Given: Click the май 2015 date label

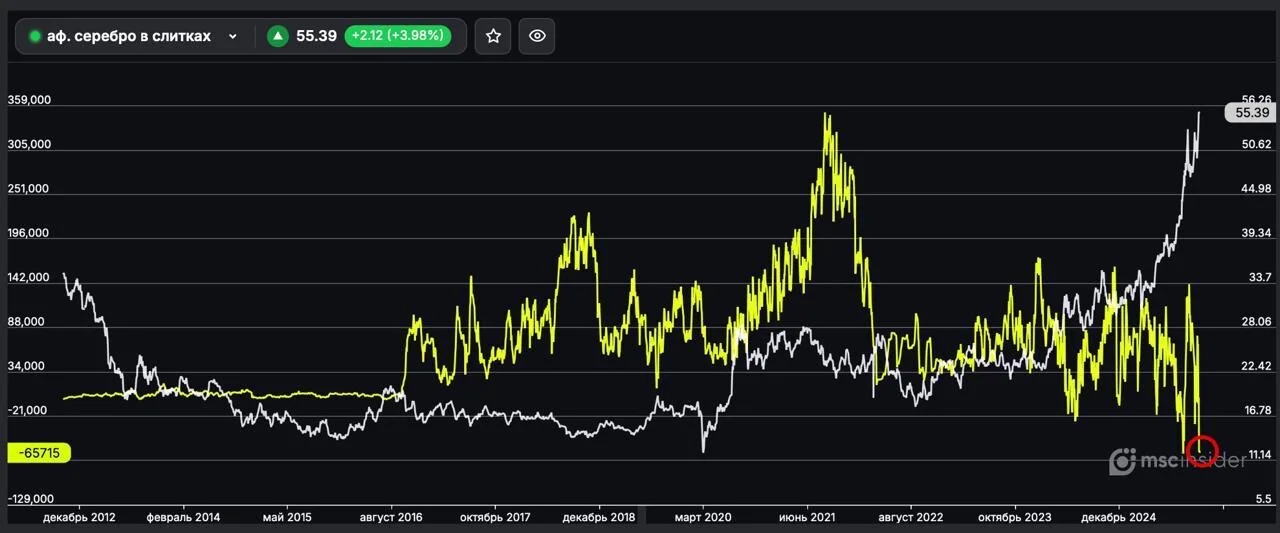Looking at the screenshot, I should [288, 518].
